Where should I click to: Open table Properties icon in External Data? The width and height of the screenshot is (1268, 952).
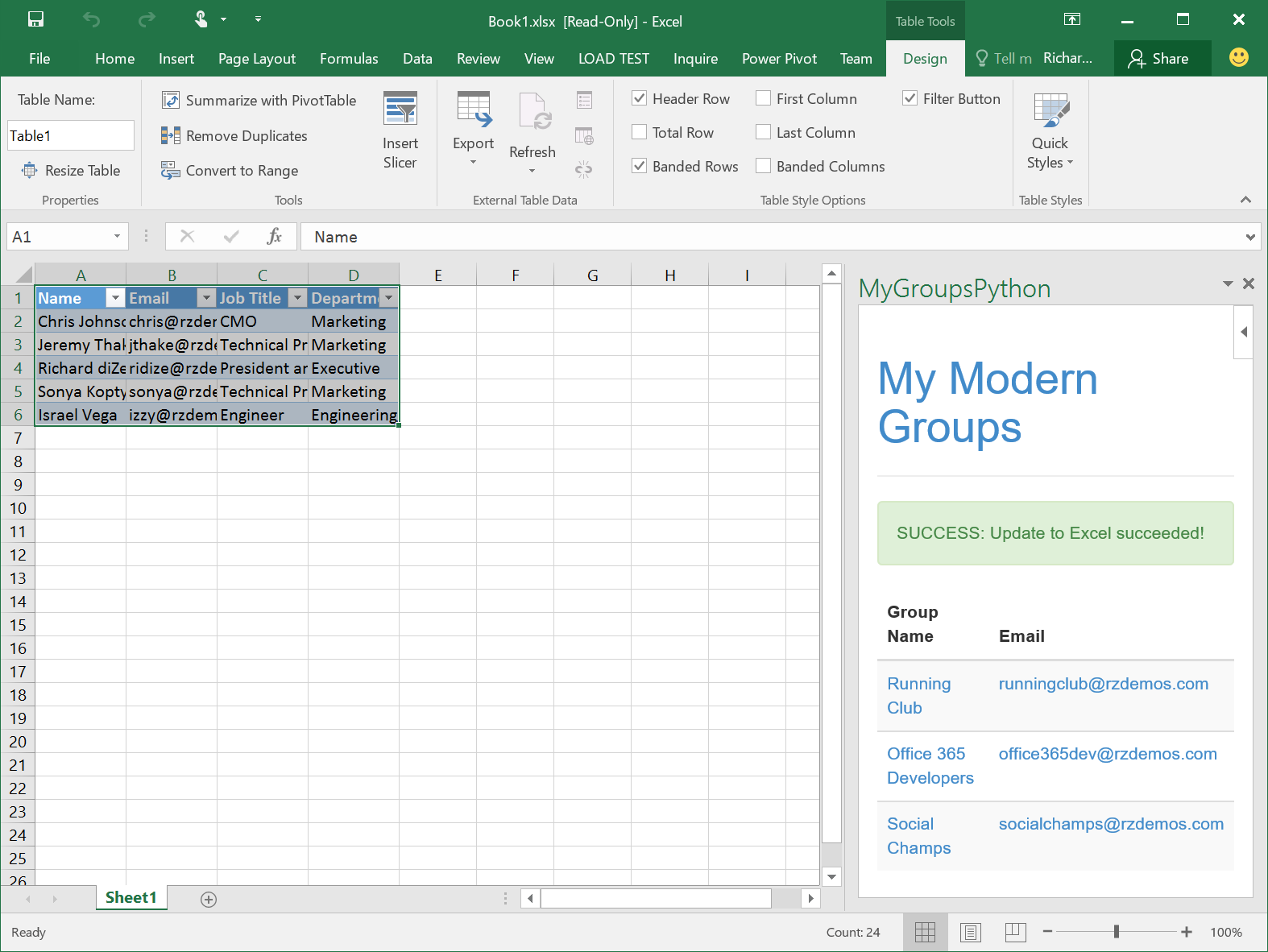click(585, 100)
